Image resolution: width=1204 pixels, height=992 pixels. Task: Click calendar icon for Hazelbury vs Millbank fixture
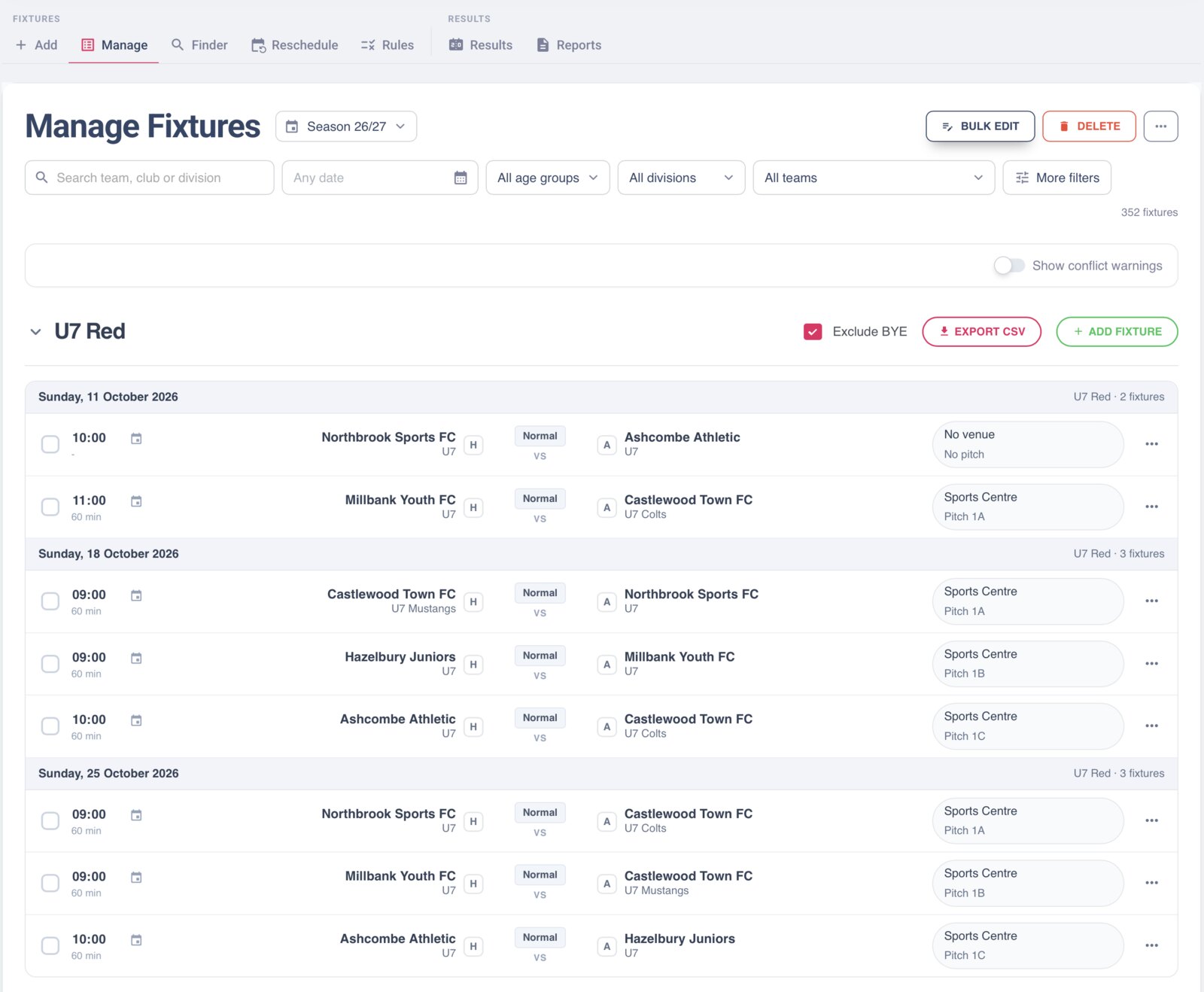coord(136,658)
